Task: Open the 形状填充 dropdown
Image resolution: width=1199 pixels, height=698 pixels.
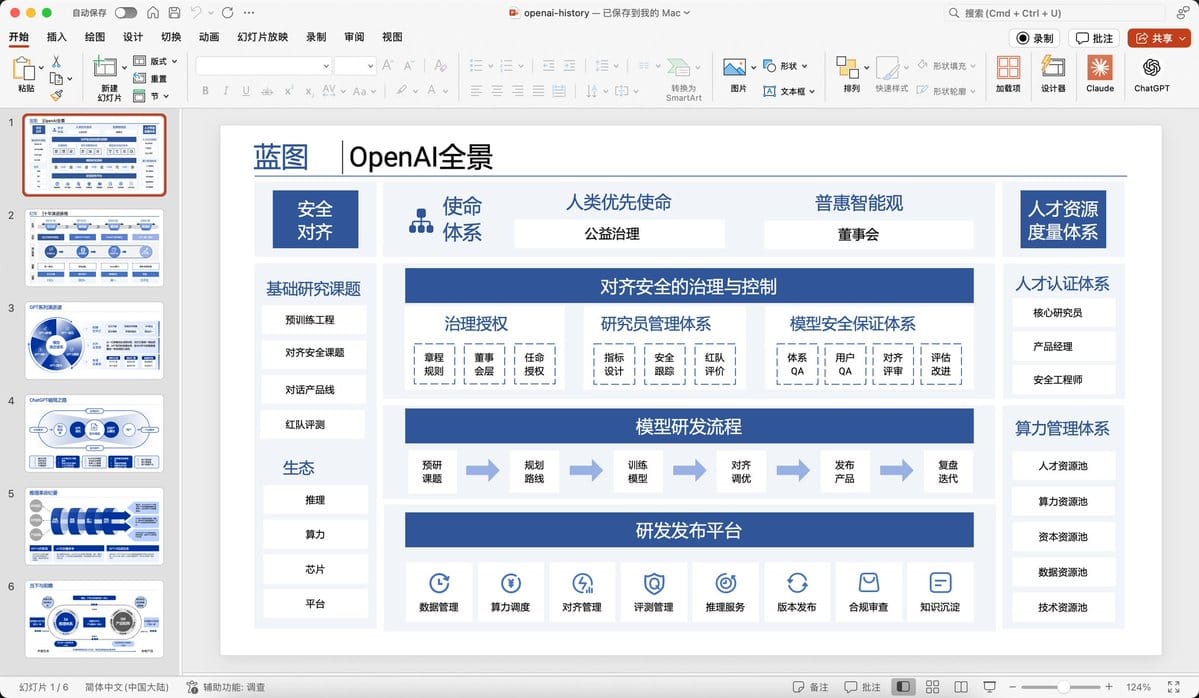Action: tap(947, 66)
